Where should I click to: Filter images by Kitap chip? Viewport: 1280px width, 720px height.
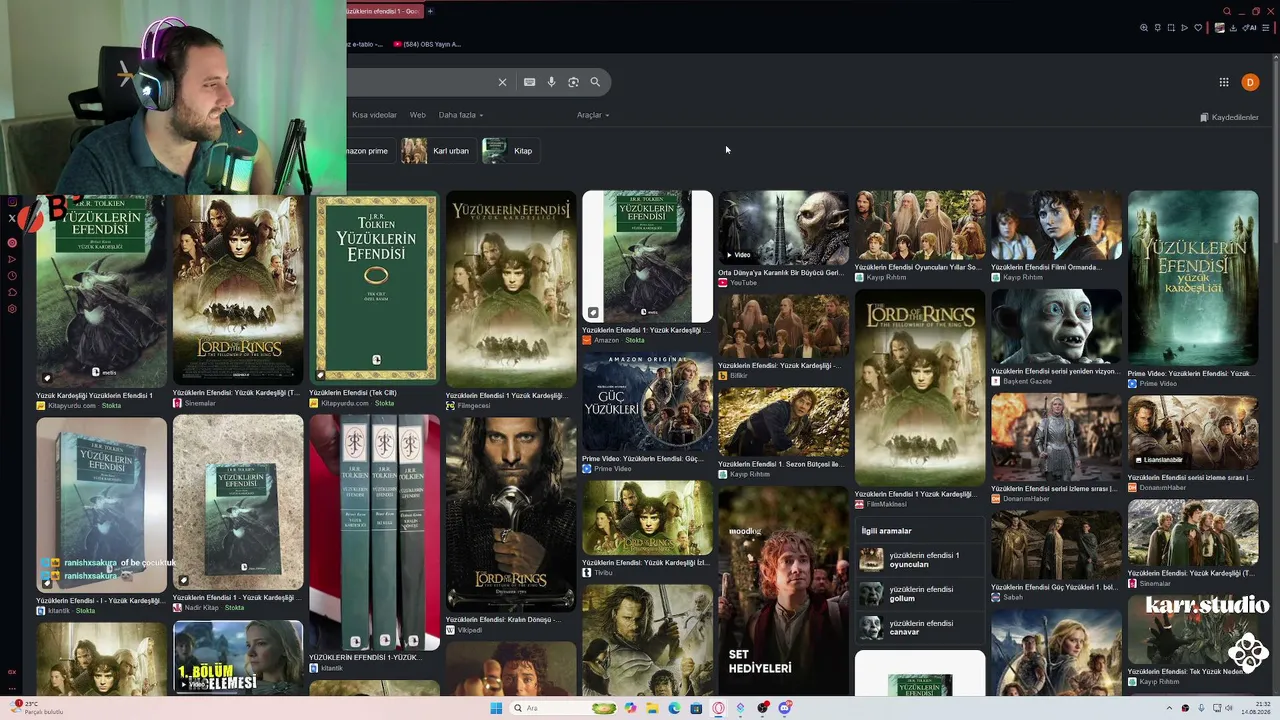510,151
